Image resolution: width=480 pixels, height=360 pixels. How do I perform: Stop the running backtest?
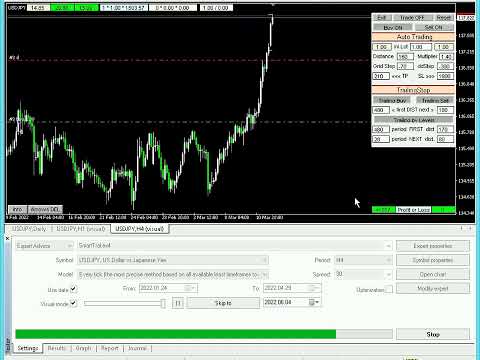pyautogui.click(x=433, y=334)
